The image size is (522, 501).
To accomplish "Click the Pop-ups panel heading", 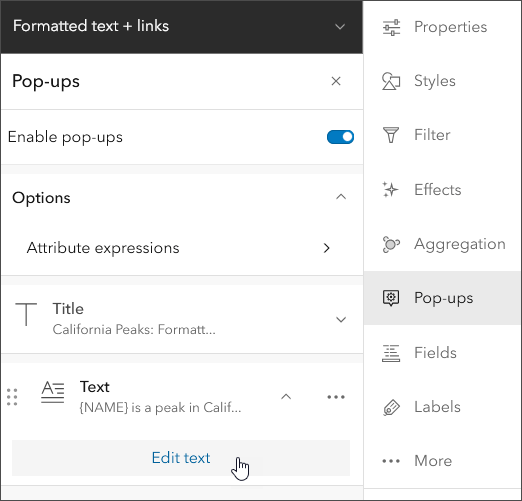I will (x=46, y=81).
